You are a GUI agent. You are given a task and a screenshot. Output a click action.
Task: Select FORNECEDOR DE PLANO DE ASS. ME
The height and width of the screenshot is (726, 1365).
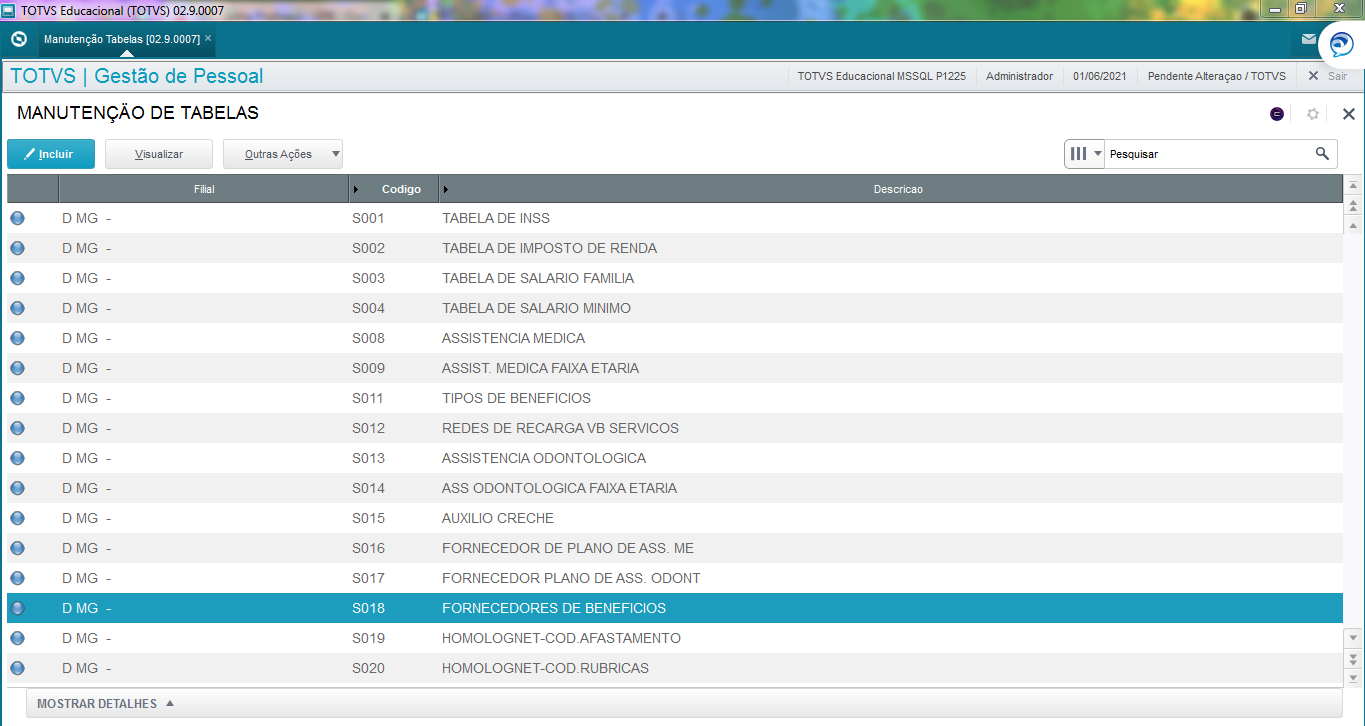(675, 548)
